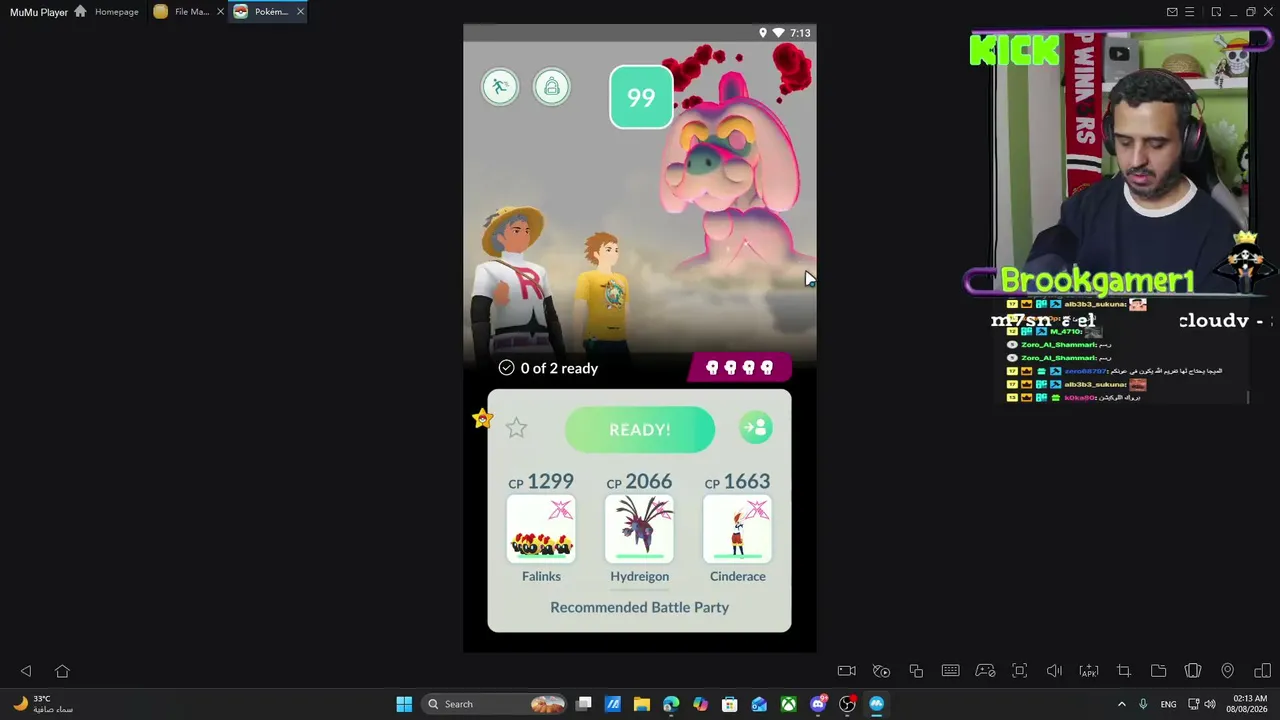This screenshot has height=720, width=1280.
Task: Open Discord from the taskbar
Action: click(818, 704)
